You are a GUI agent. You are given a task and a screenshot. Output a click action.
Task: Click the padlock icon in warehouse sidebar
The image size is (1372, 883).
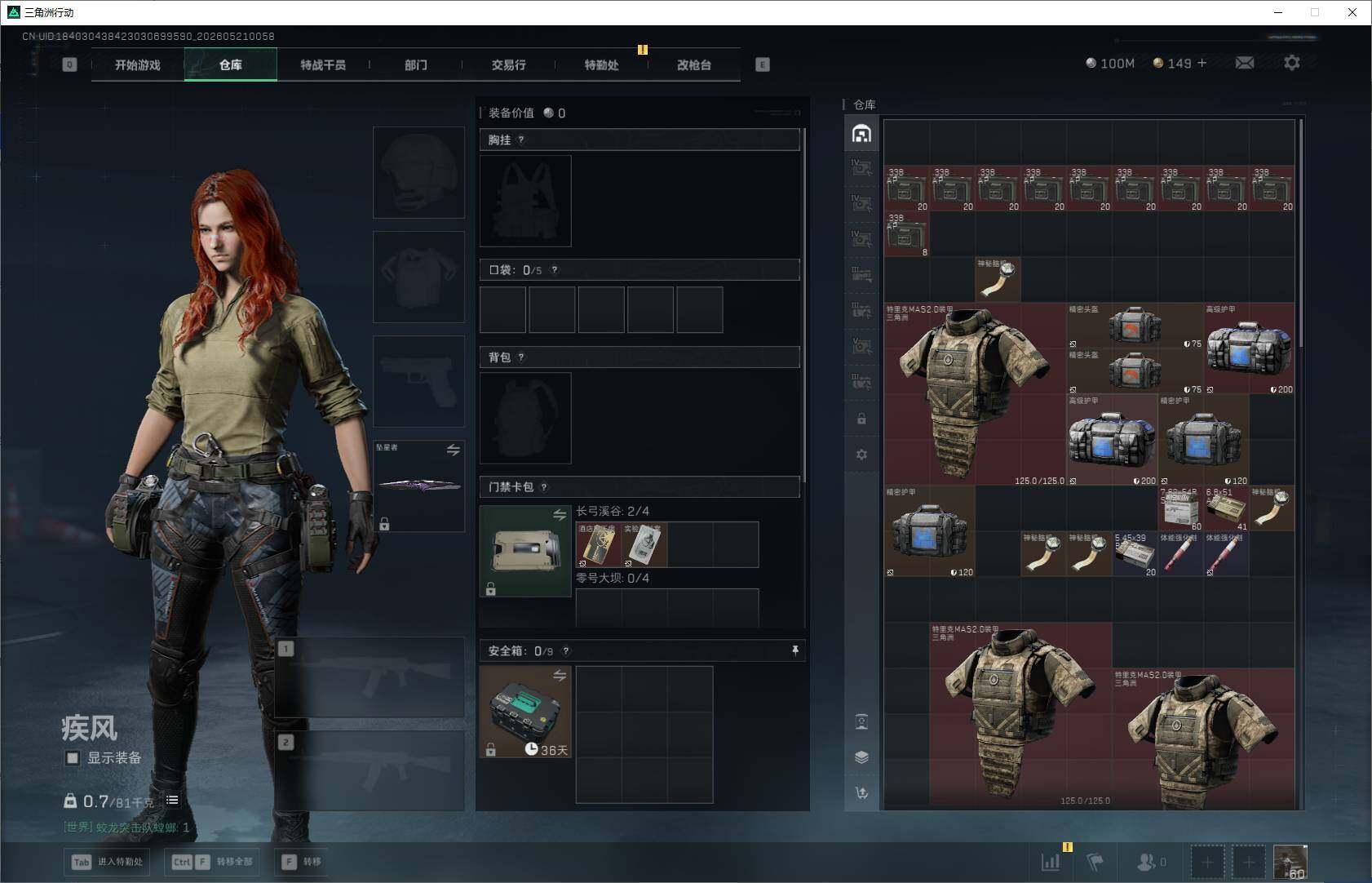pos(861,419)
